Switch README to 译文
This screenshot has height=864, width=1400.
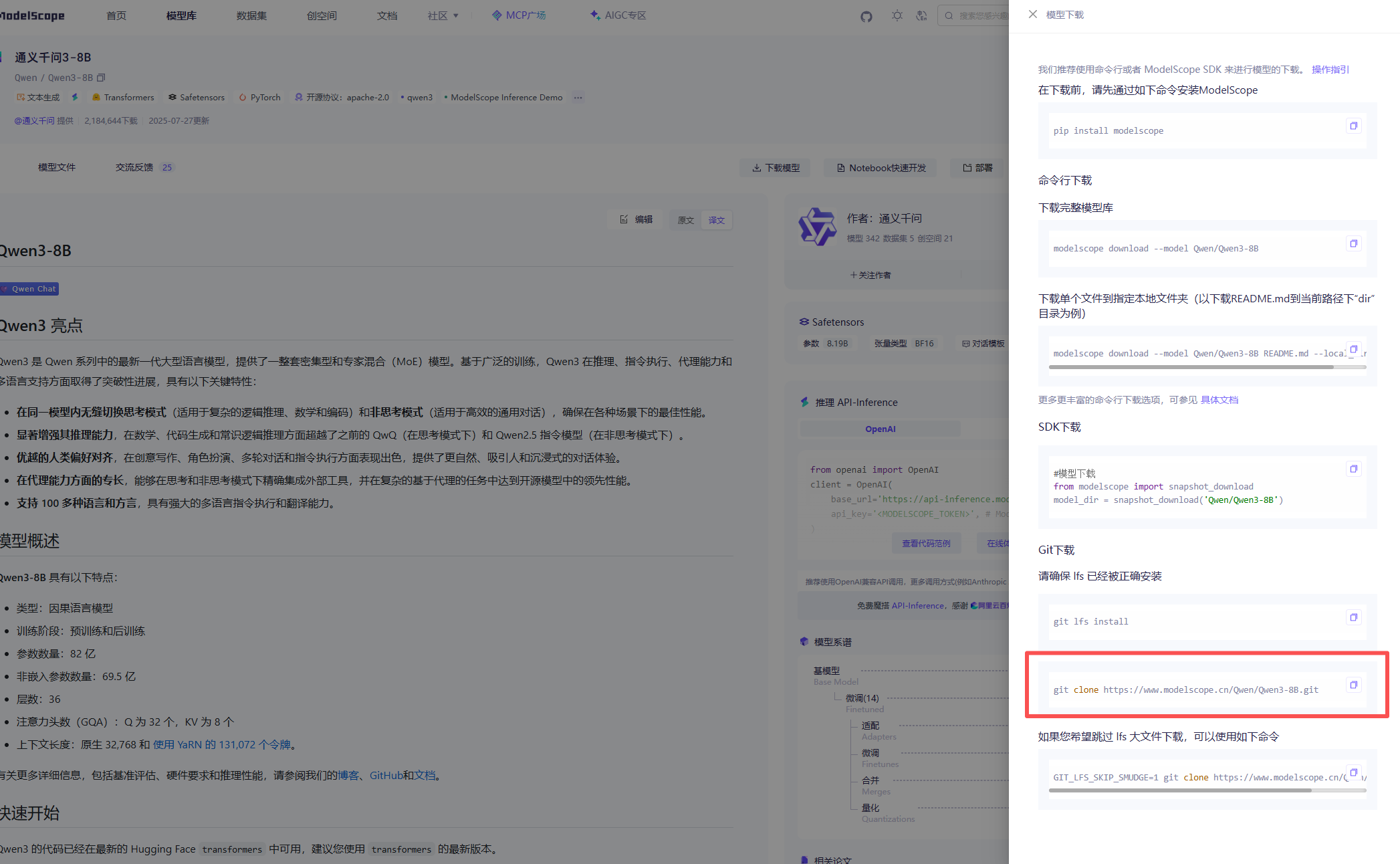pyautogui.click(x=717, y=220)
